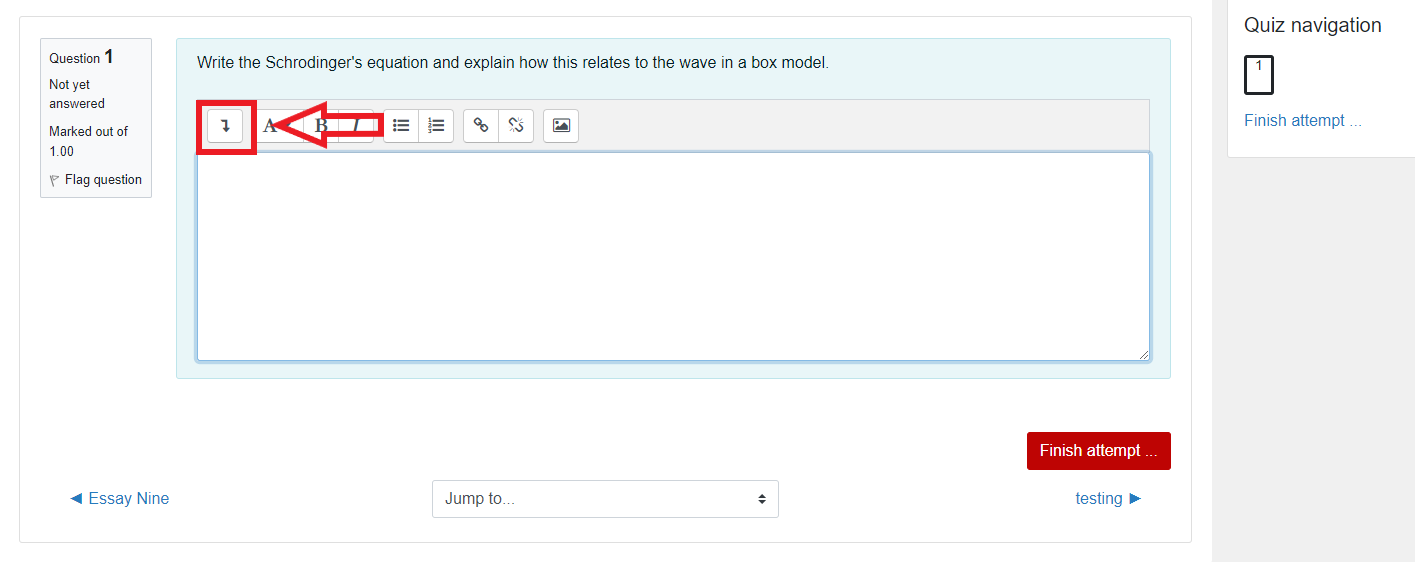Go to previous activity Essay Nine
Viewport: 1415px width, 562px height.
point(119,499)
